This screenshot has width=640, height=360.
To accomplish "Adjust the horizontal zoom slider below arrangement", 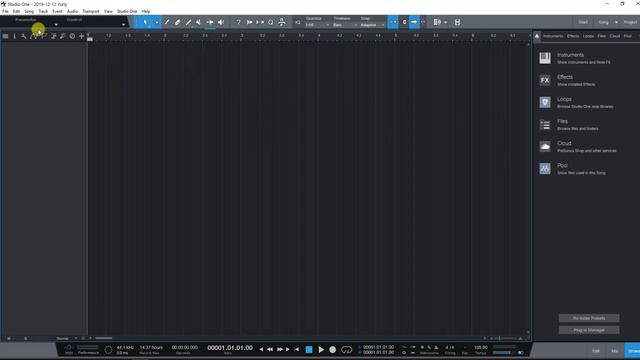I will [505, 338].
